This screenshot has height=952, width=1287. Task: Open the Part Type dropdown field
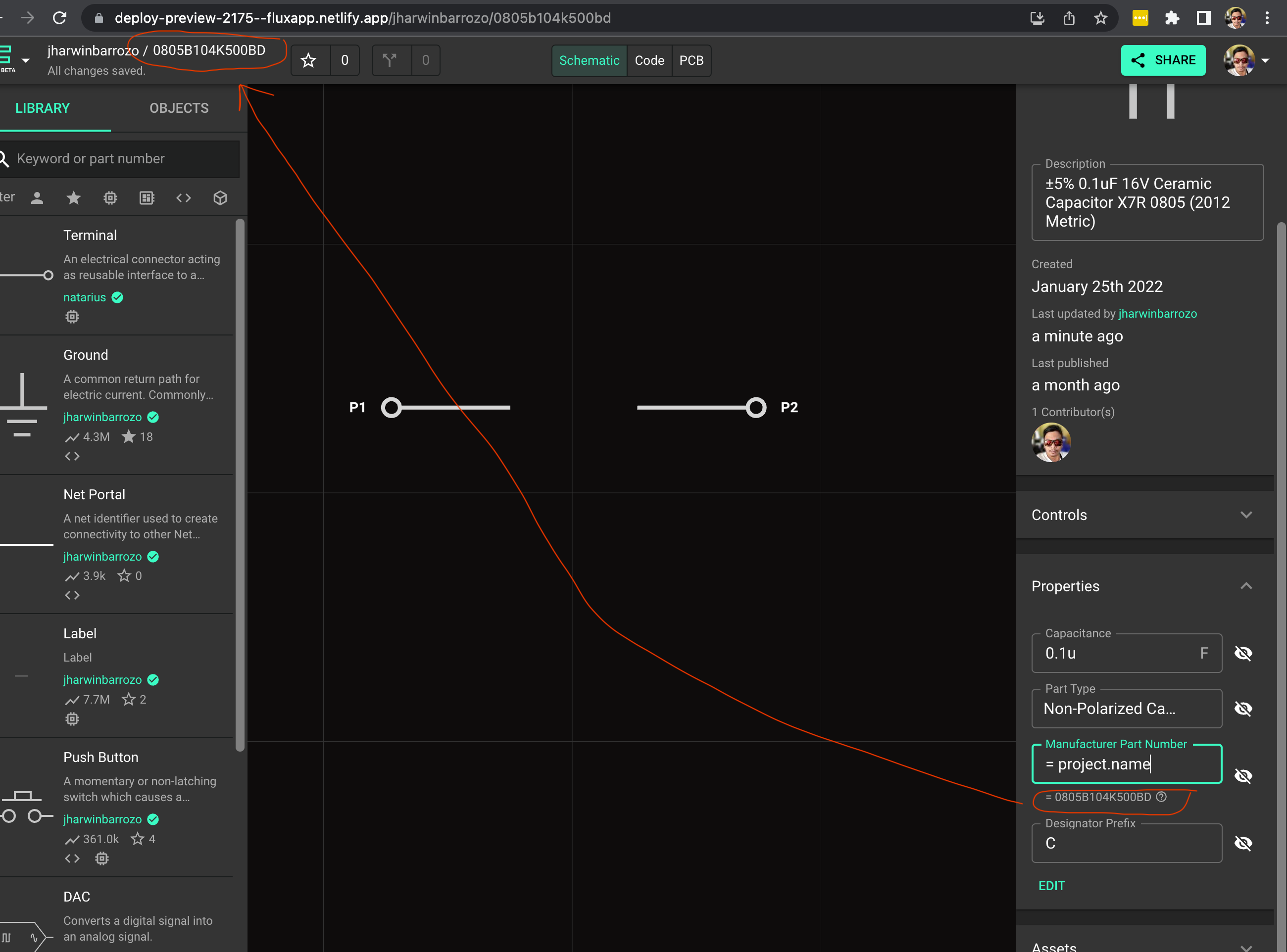[1126, 709]
